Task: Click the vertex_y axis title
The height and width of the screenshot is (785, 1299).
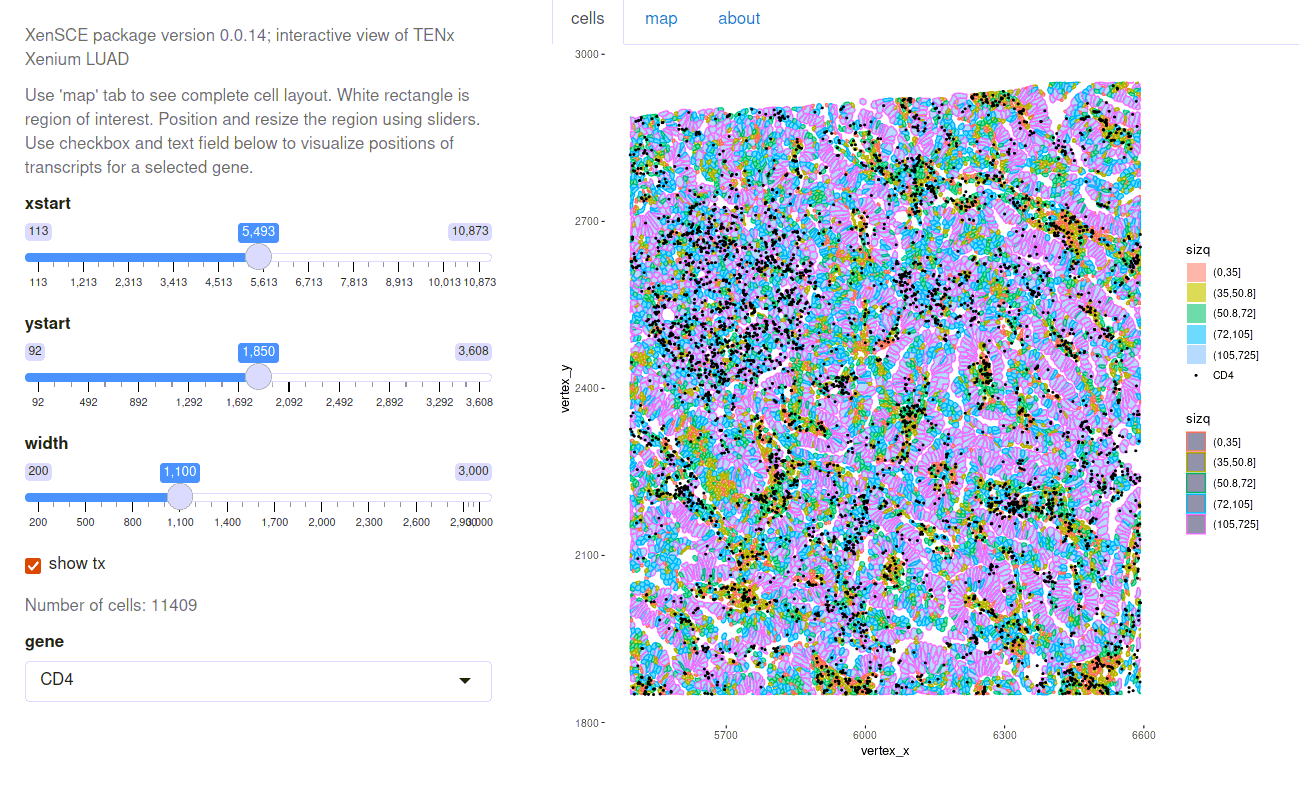Action: point(567,389)
